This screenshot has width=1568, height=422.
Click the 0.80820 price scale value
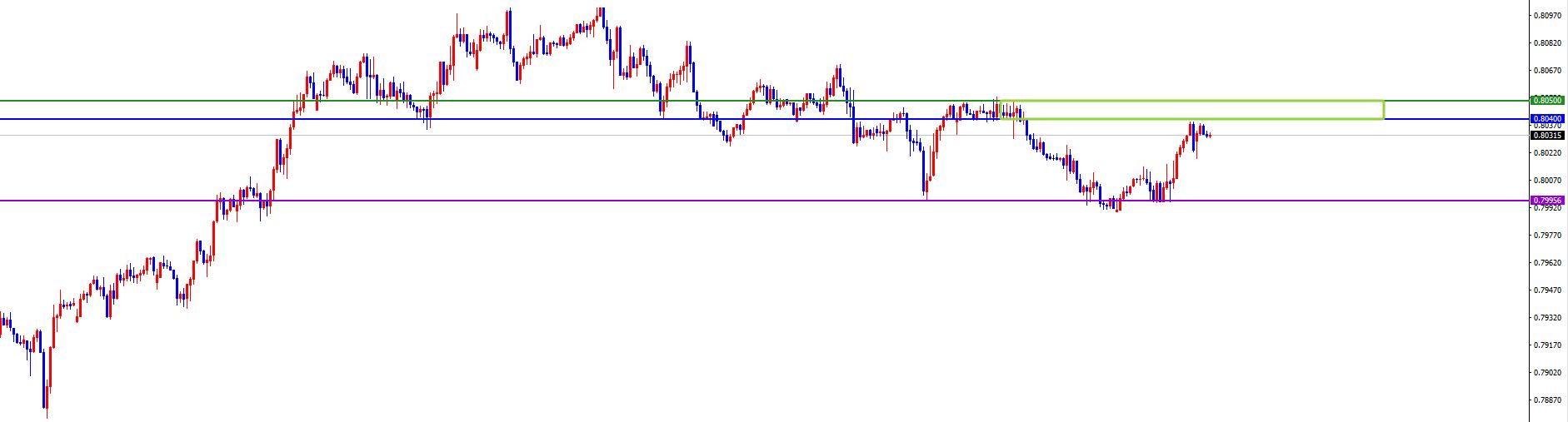tap(1546, 42)
